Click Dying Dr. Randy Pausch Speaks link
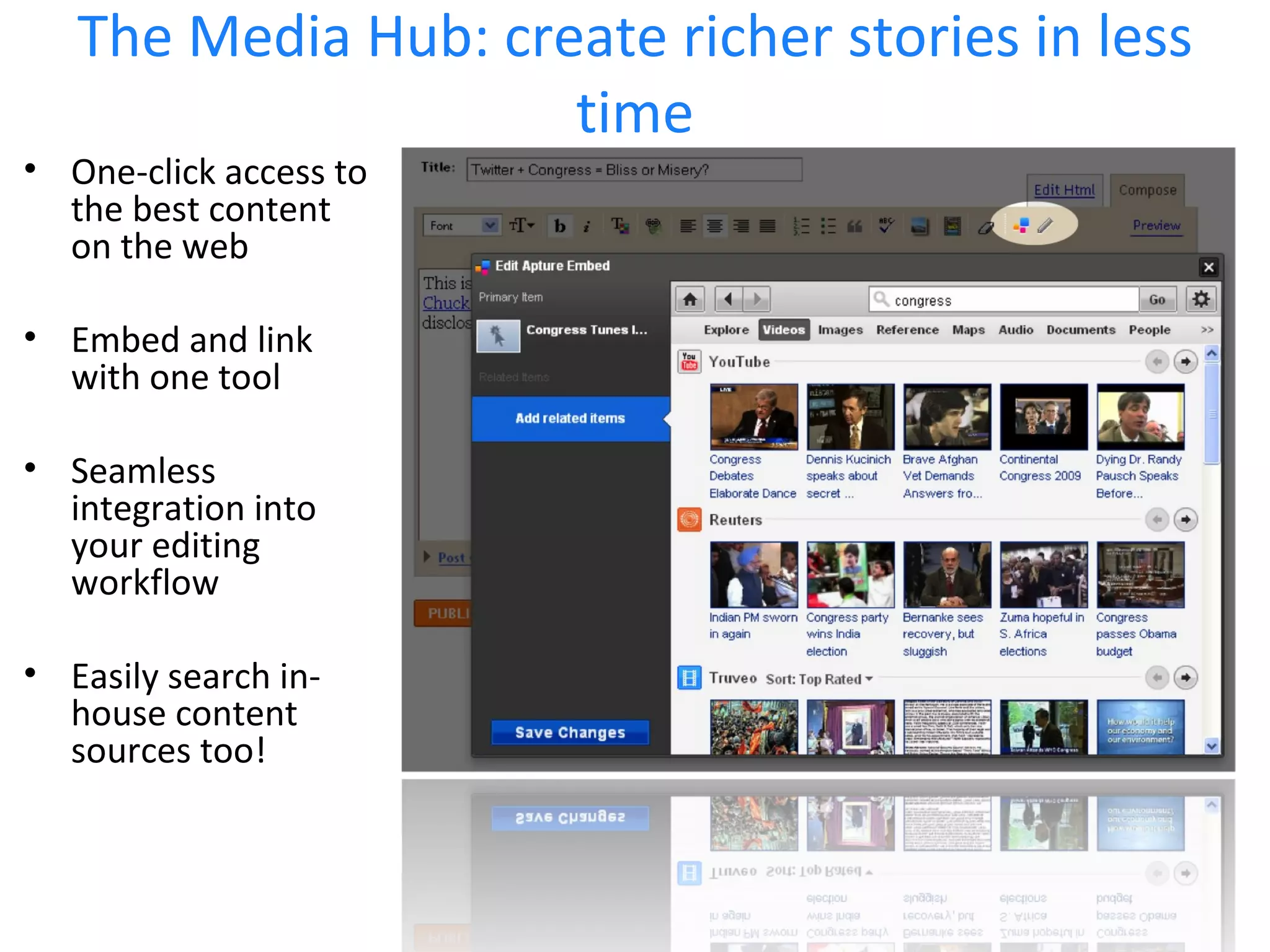This screenshot has width=1270, height=952. (1139, 476)
